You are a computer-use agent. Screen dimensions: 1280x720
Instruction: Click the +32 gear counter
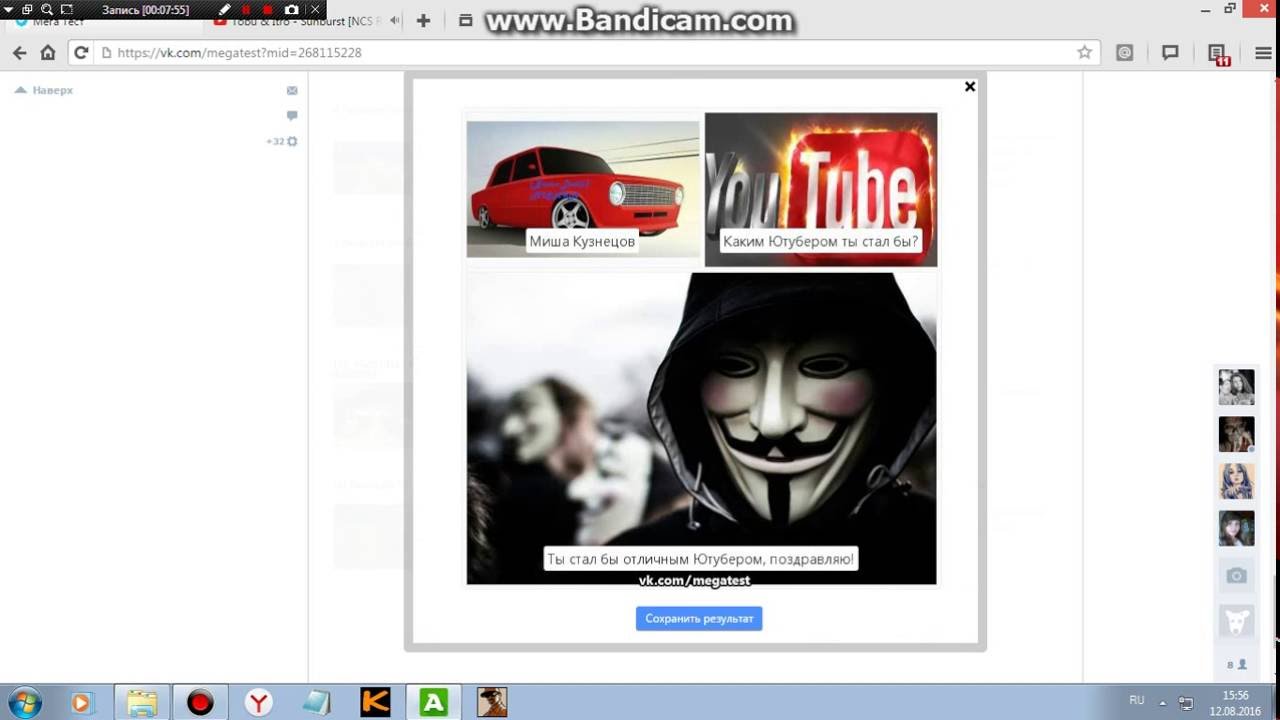(282, 142)
